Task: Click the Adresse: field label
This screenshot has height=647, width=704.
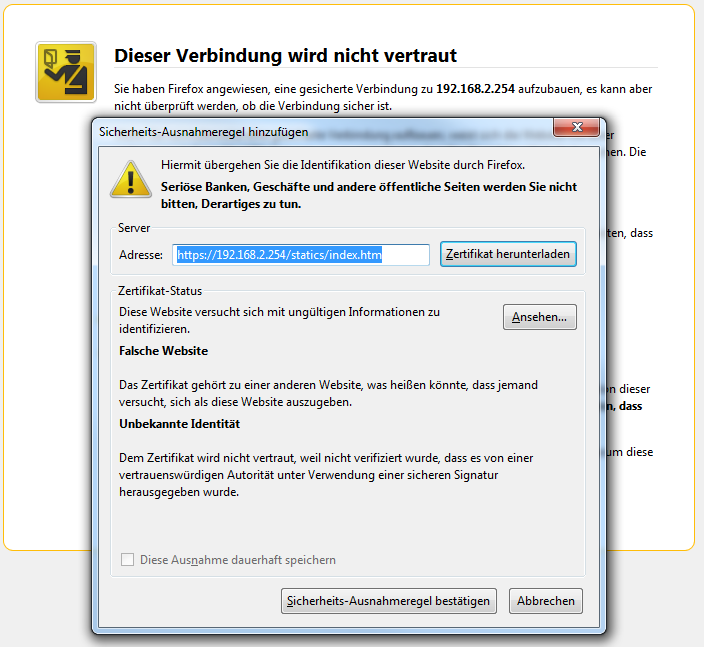Action: pos(141,255)
